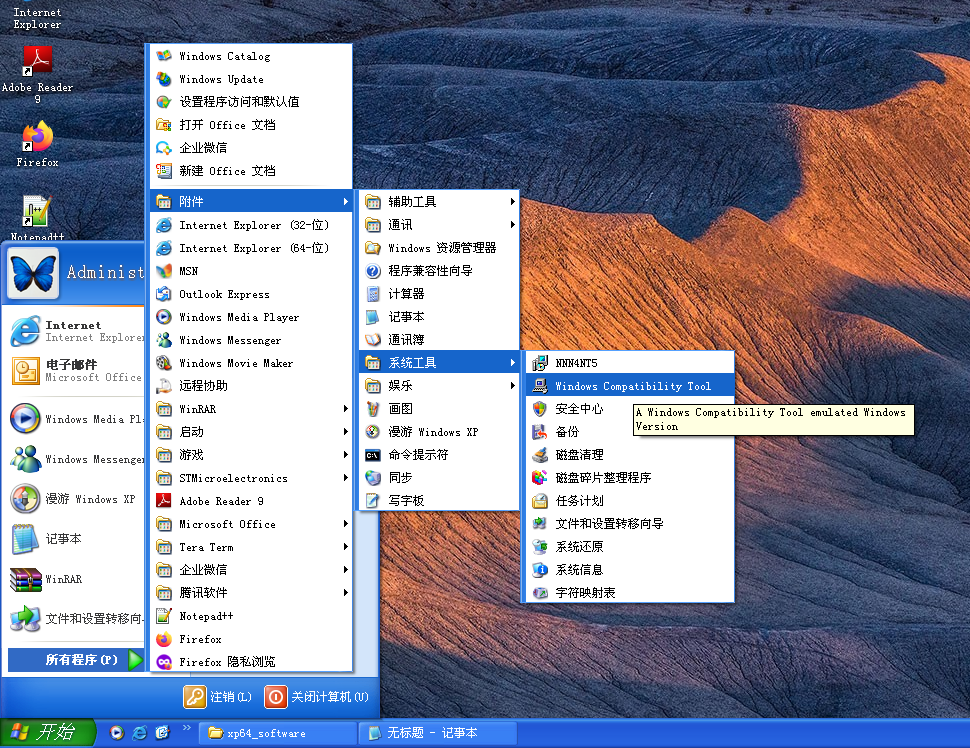Expand the 启动 submenu arrow
This screenshot has height=748, width=970.
[346, 432]
